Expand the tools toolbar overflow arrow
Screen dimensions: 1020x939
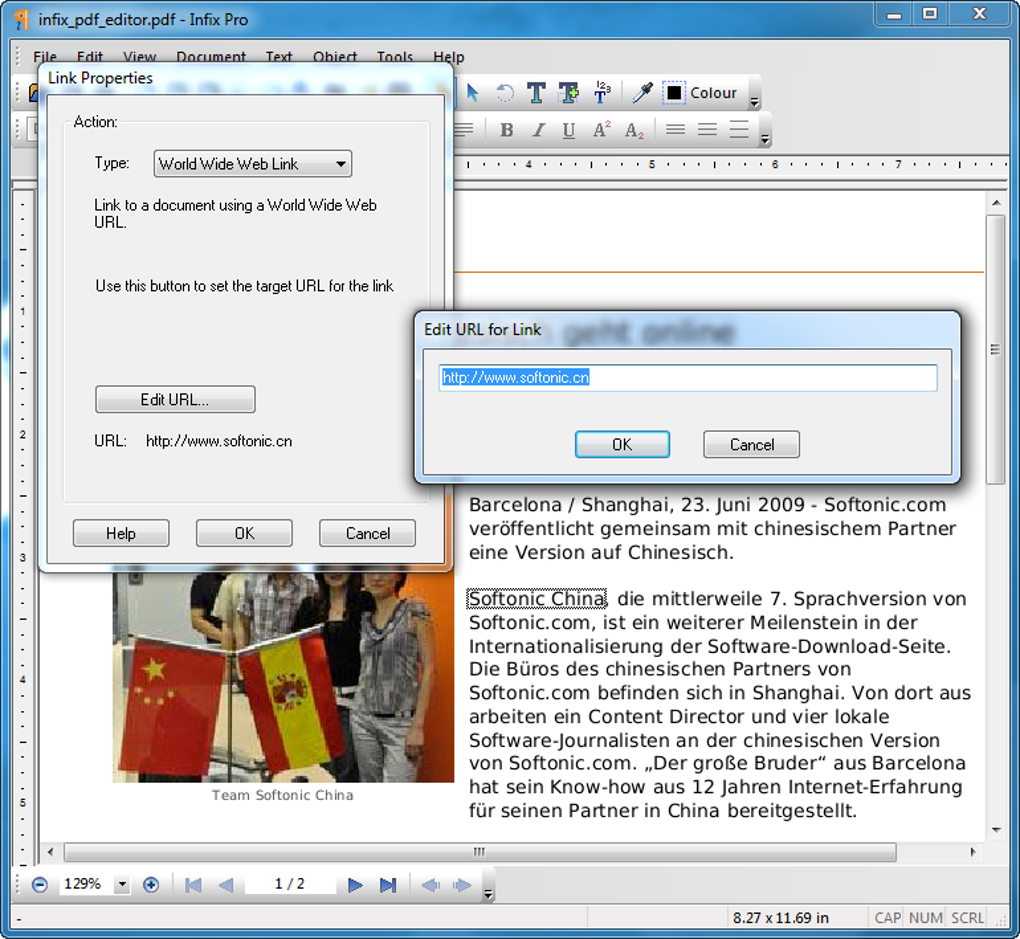pos(755,102)
